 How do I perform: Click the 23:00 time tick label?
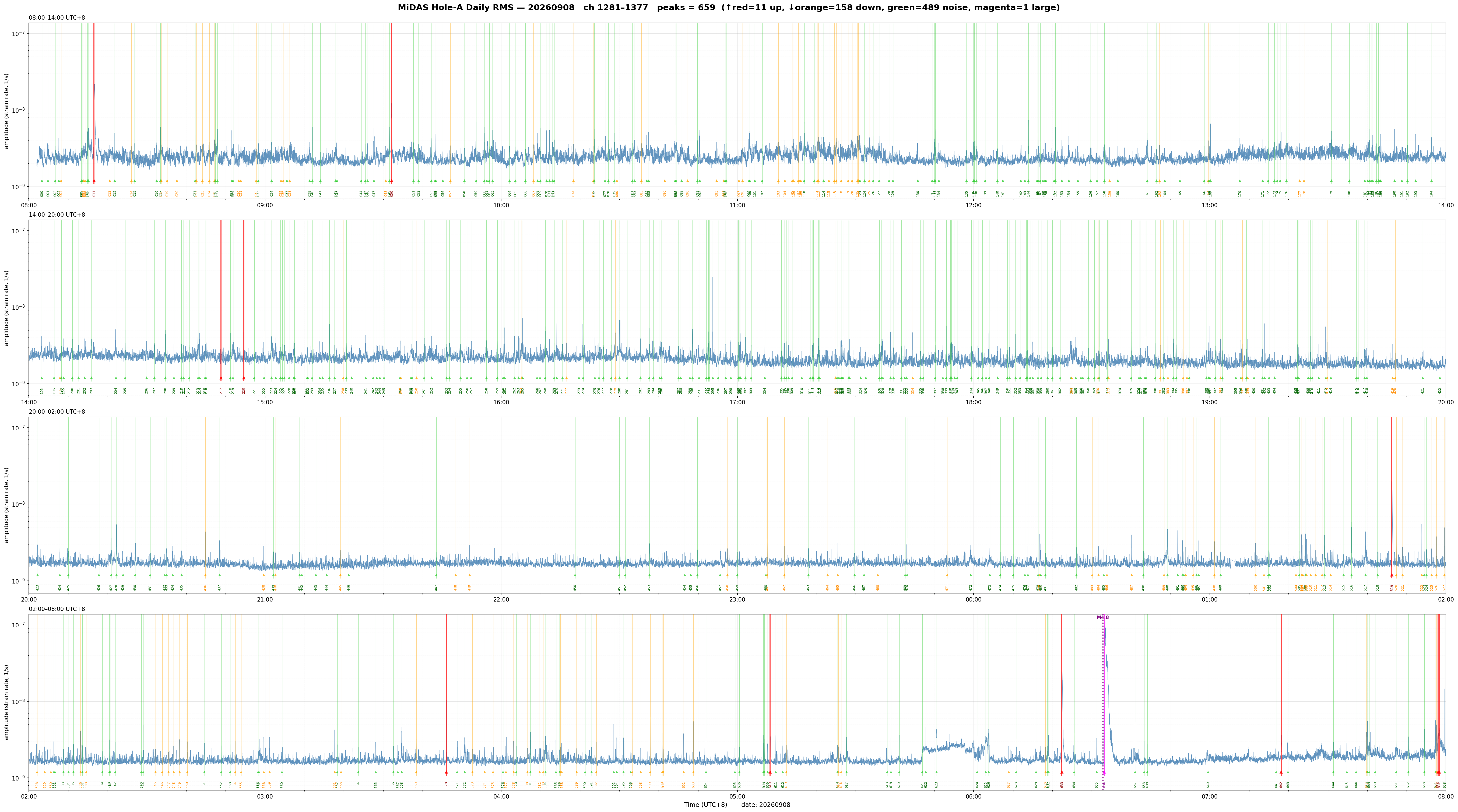[737, 600]
